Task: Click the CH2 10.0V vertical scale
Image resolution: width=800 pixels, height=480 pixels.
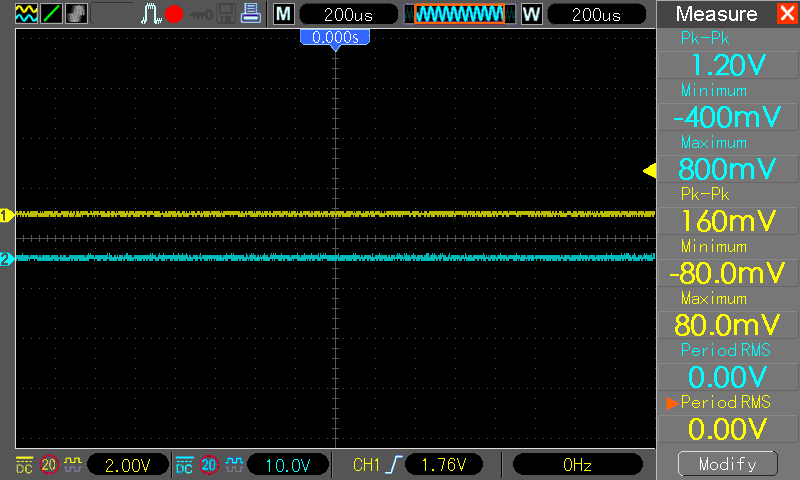Action: [288, 465]
